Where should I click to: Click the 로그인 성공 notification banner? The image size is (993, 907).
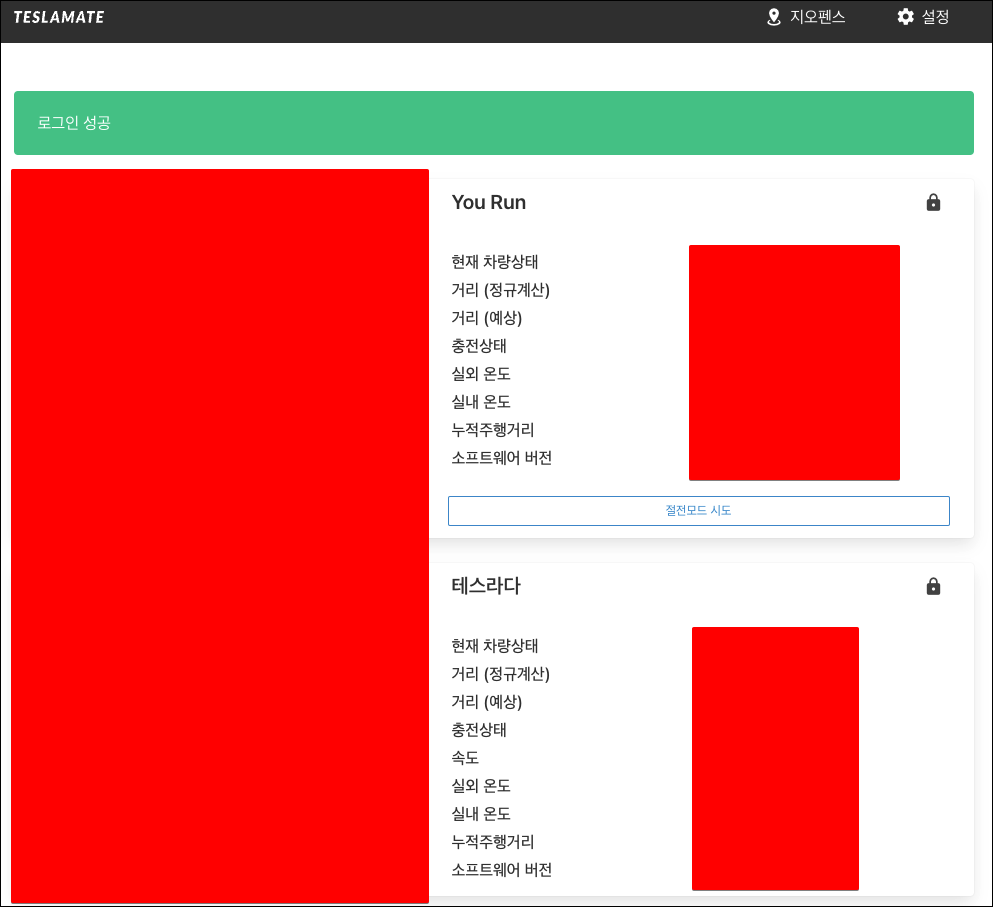493,123
